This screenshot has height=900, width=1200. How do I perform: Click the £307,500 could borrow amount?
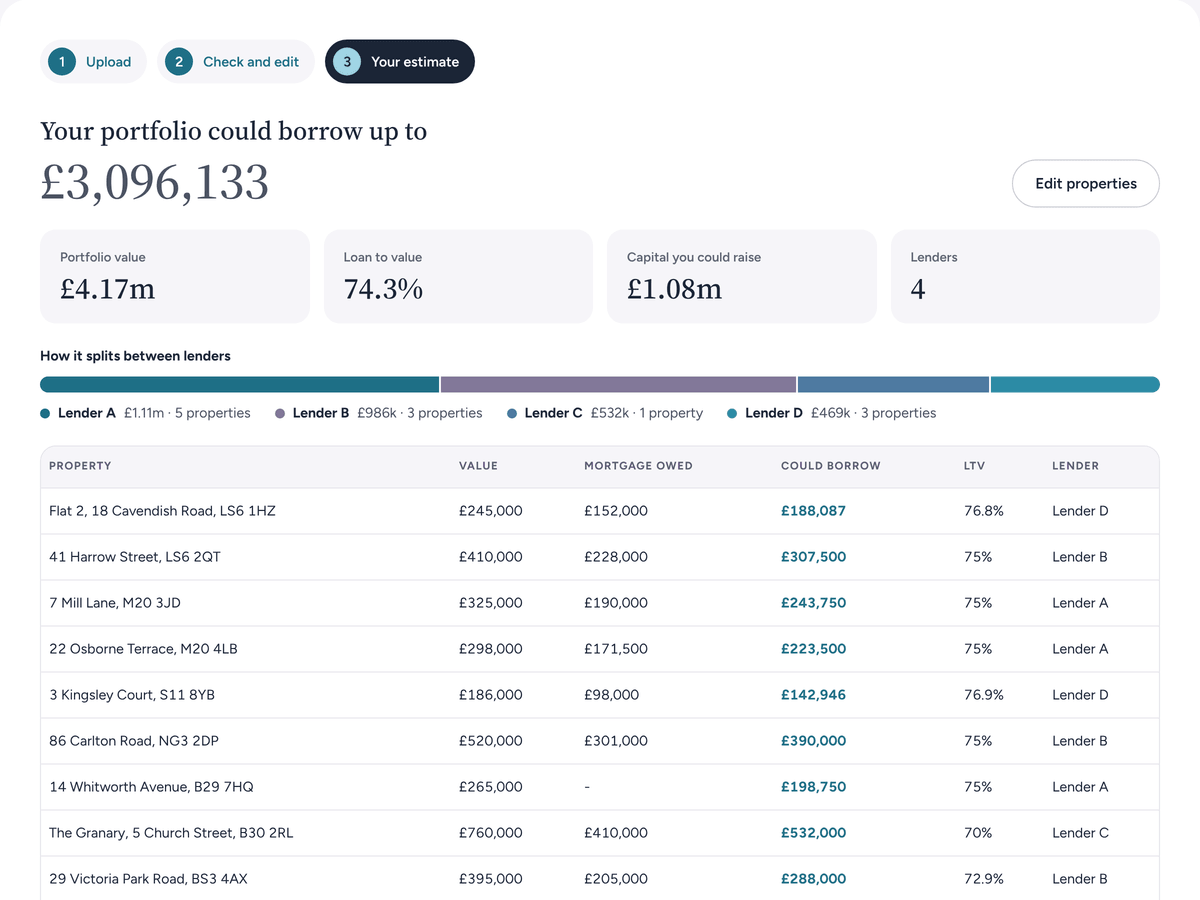(x=813, y=557)
